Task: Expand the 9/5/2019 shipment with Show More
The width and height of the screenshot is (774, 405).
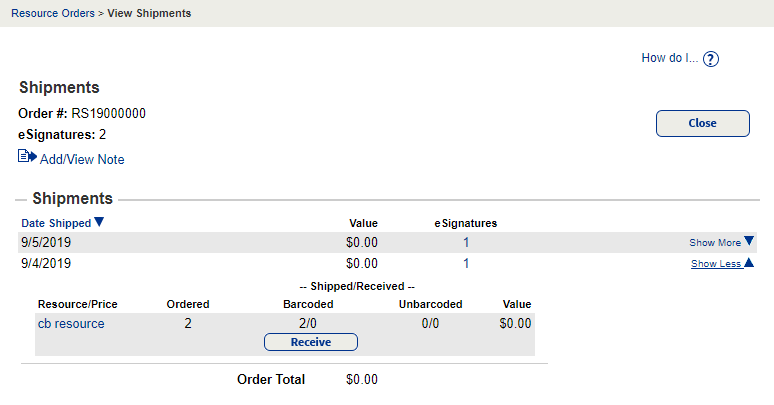Action: (x=715, y=243)
